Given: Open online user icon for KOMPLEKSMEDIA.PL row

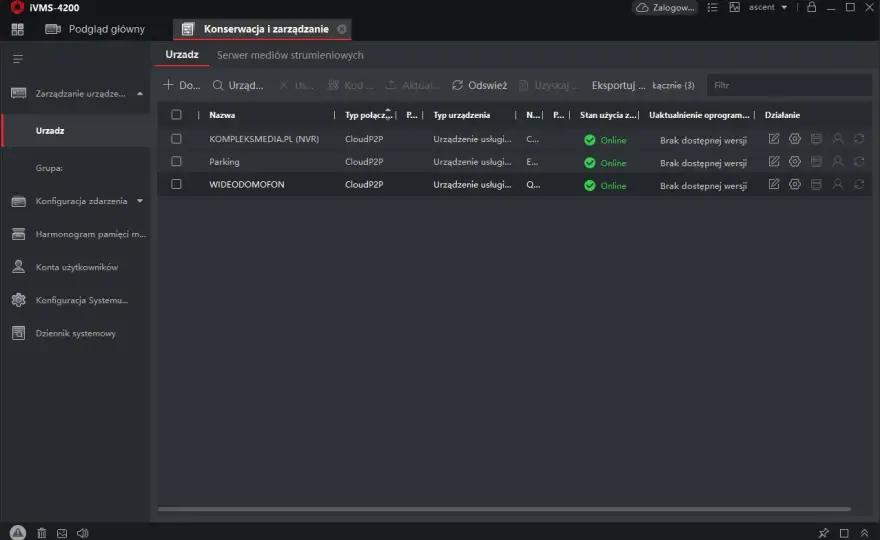Looking at the screenshot, I should pyautogui.click(x=837, y=139).
